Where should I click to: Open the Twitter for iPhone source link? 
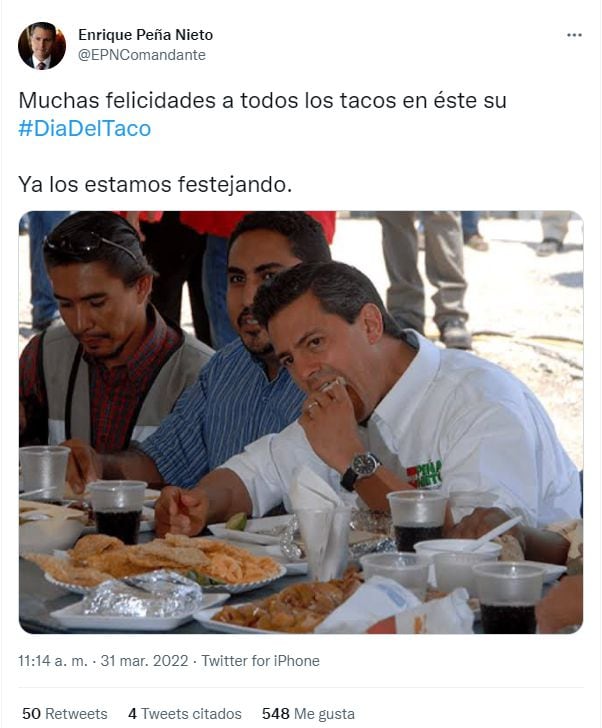point(260,660)
